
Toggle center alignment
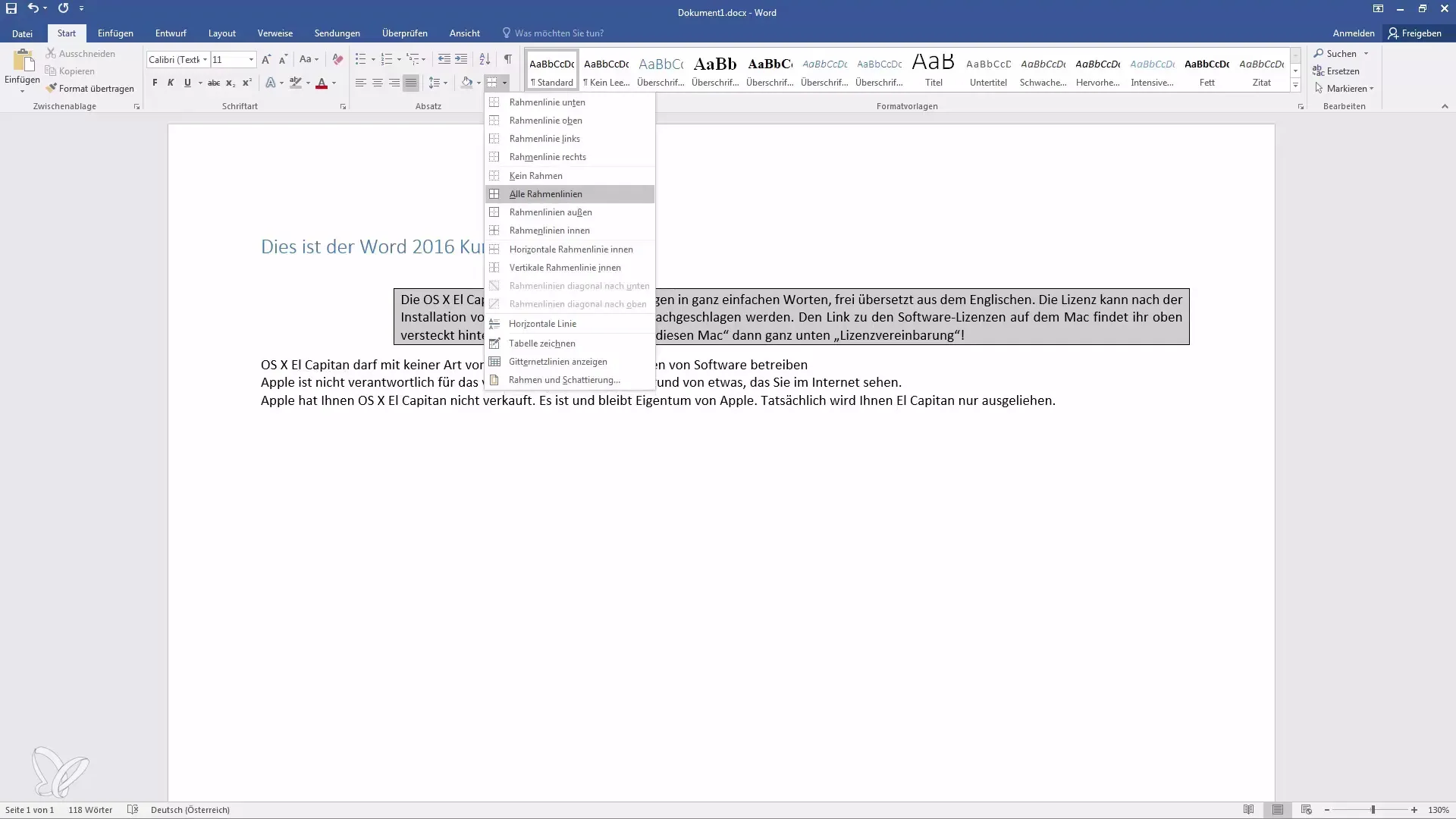point(378,83)
